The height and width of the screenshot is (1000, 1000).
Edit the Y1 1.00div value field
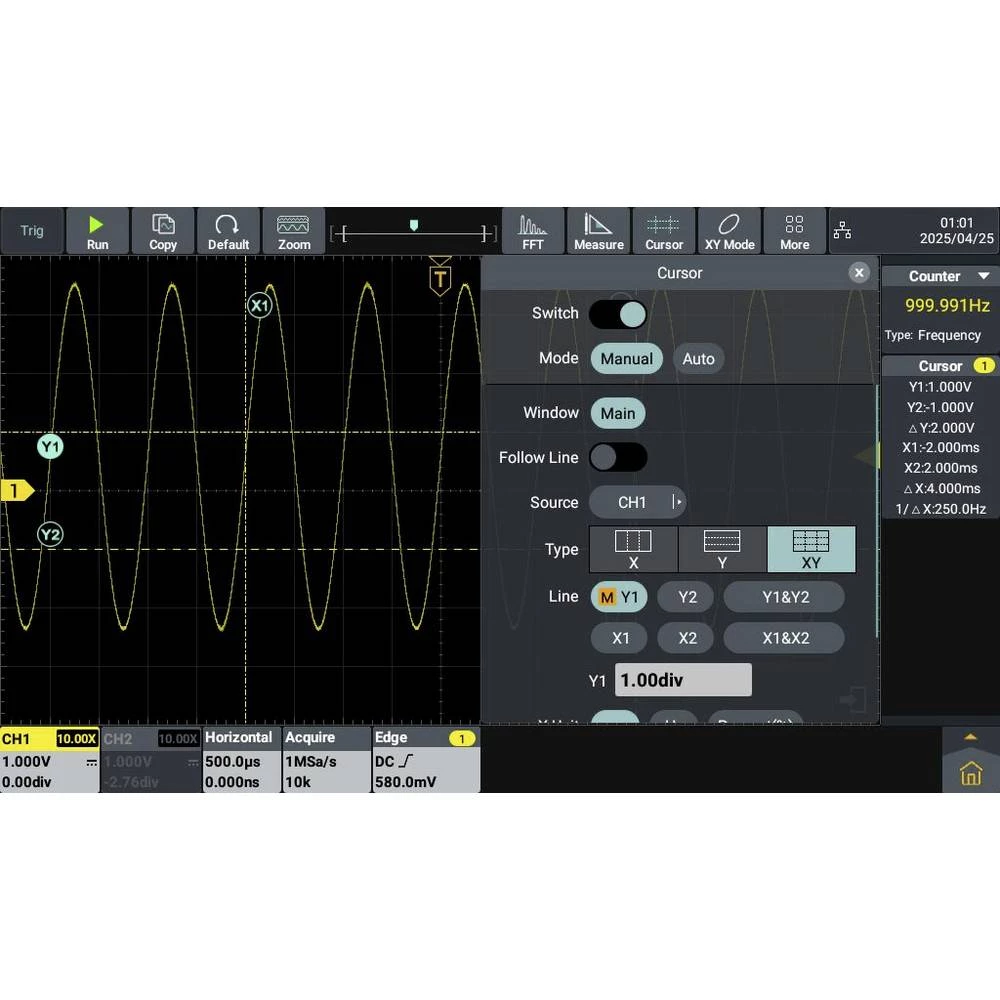682,680
